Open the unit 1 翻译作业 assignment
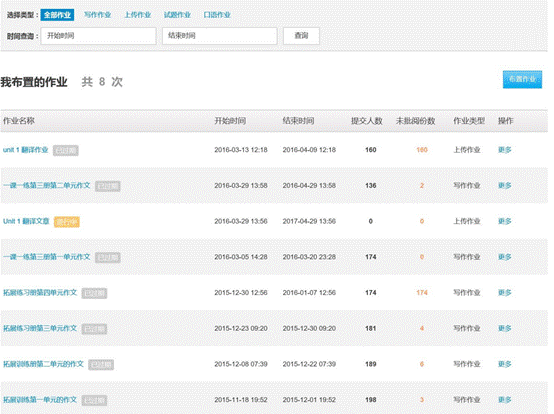 point(25,150)
